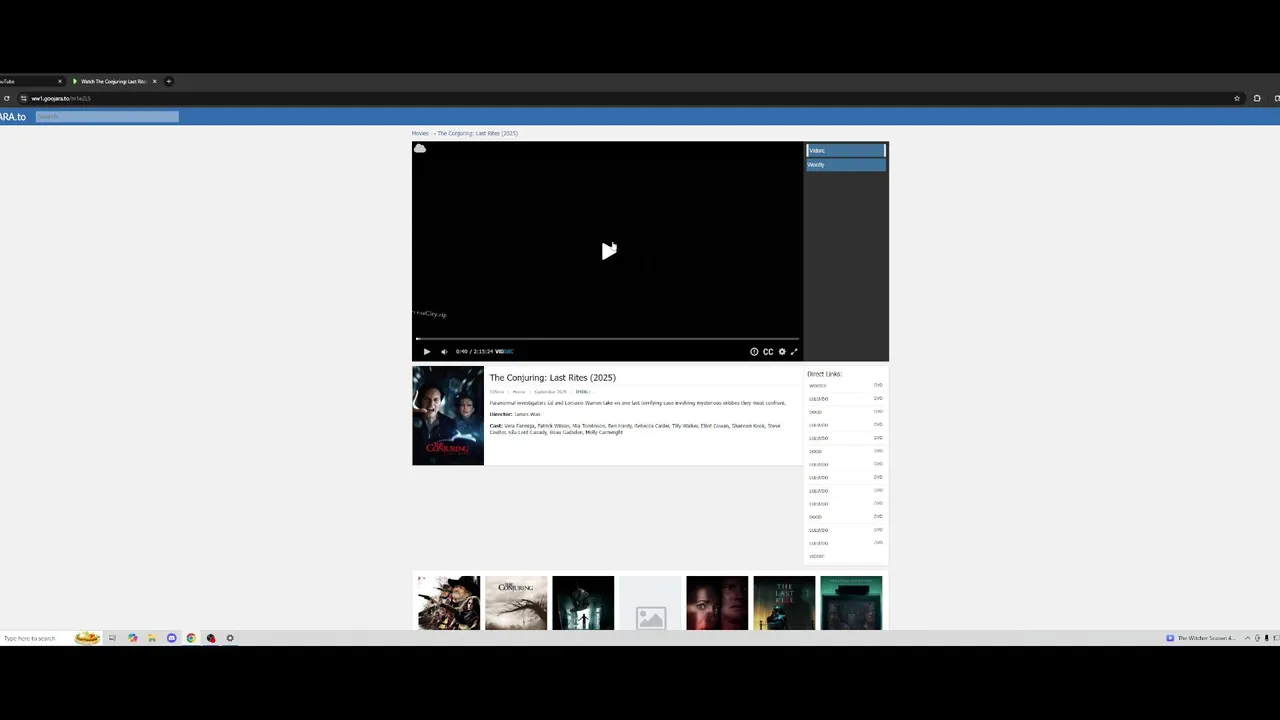Open The Conjuring: Last Rites (2025) breadcrumb link
The width and height of the screenshot is (1280, 720).
click(x=477, y=133)
